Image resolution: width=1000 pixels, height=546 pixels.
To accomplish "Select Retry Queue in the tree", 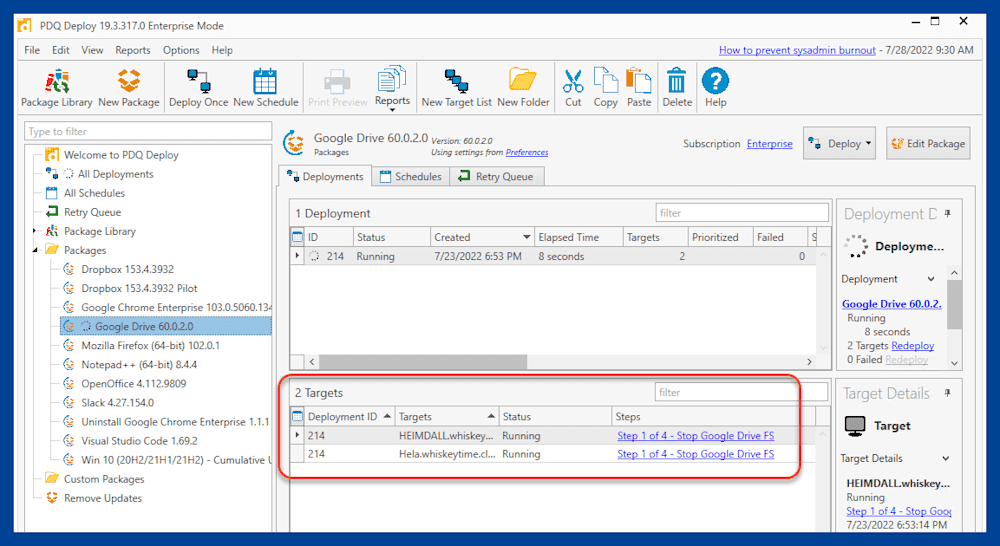I will [x=92, y=212].
